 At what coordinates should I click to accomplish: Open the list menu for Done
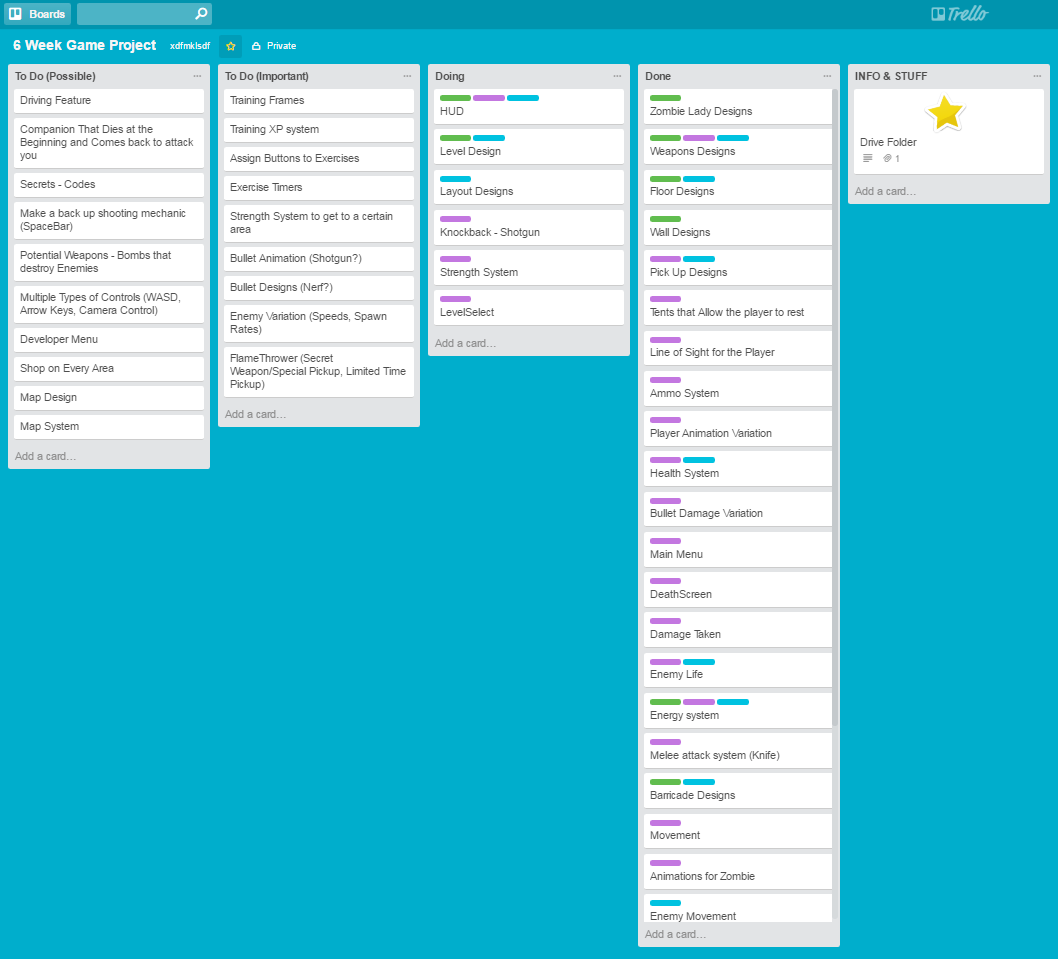pos(827,75)
